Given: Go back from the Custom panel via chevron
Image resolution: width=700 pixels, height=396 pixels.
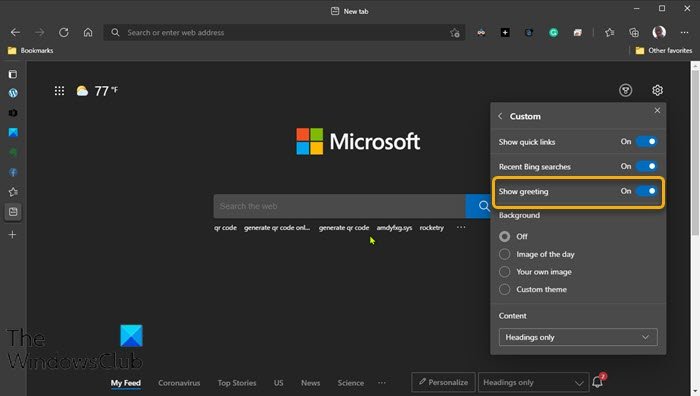Looking at the screenshot, I should pyautogui.click(x=500, y=116).
